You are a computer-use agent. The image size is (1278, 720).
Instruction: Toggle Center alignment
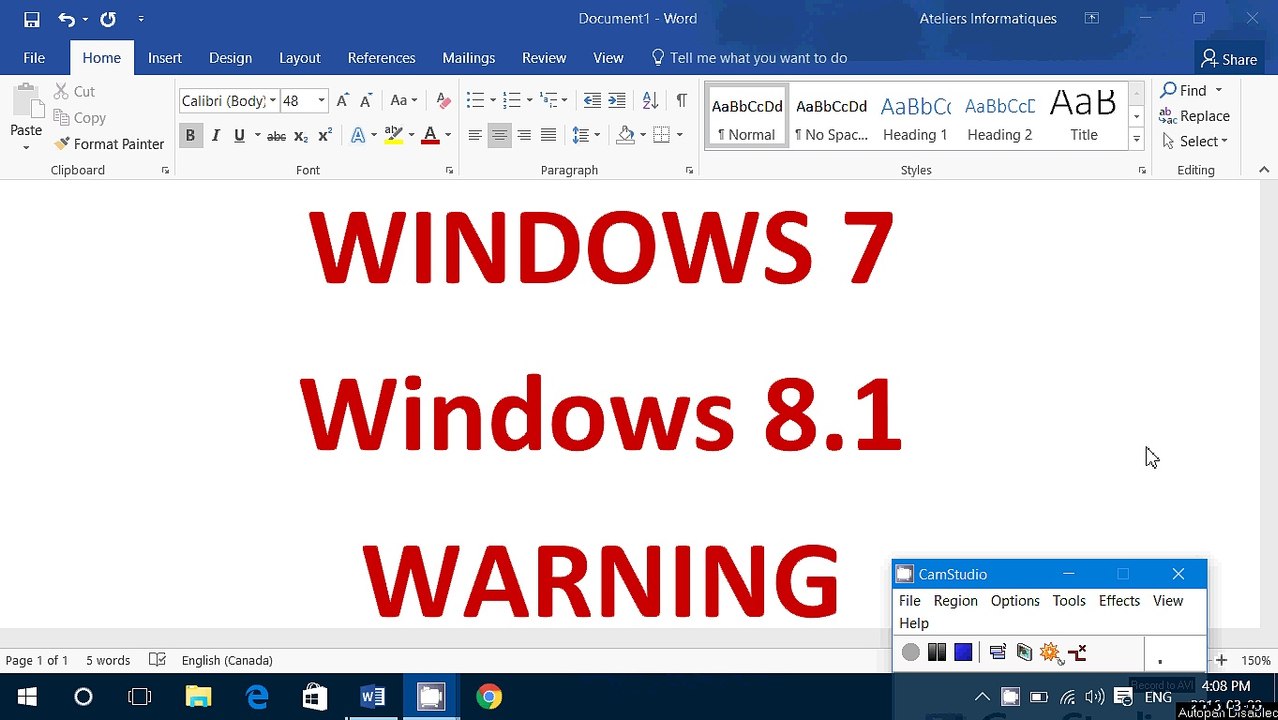[x=499, y=135]
